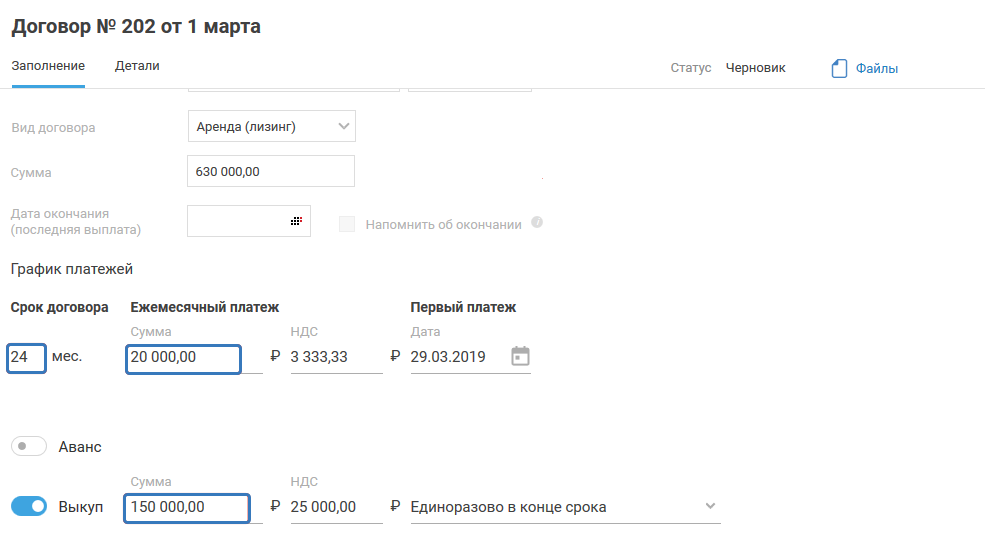Open calendar icon for Первый платеж date
This screenshot has height=544, width=985.
tap(520, 356)
